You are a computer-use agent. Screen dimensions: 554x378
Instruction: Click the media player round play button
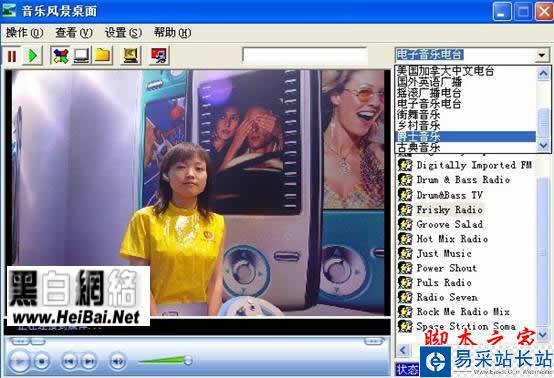pyautogui.click(x=19, y=361)
